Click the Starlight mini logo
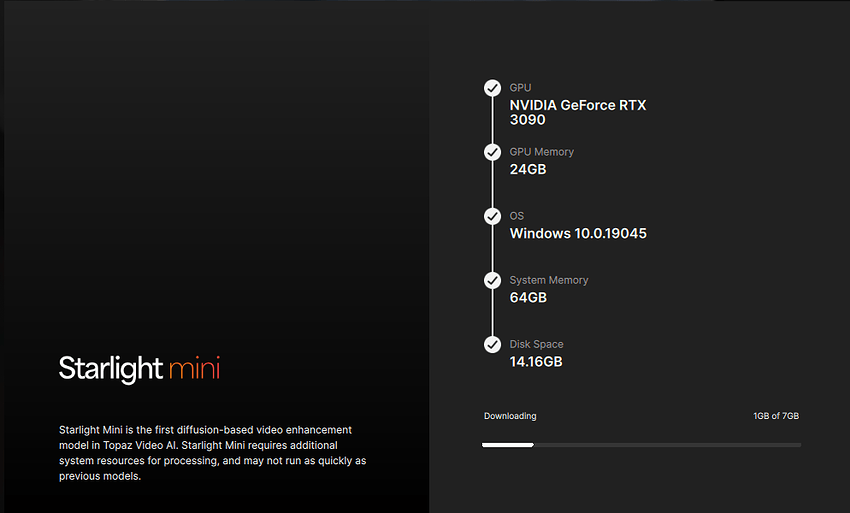850x513 pixels. tap(139, 368)
